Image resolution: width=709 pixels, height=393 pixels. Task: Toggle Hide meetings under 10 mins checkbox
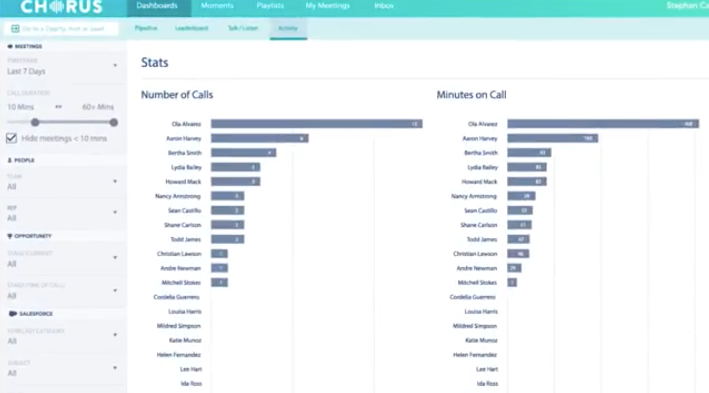point(11,138)
